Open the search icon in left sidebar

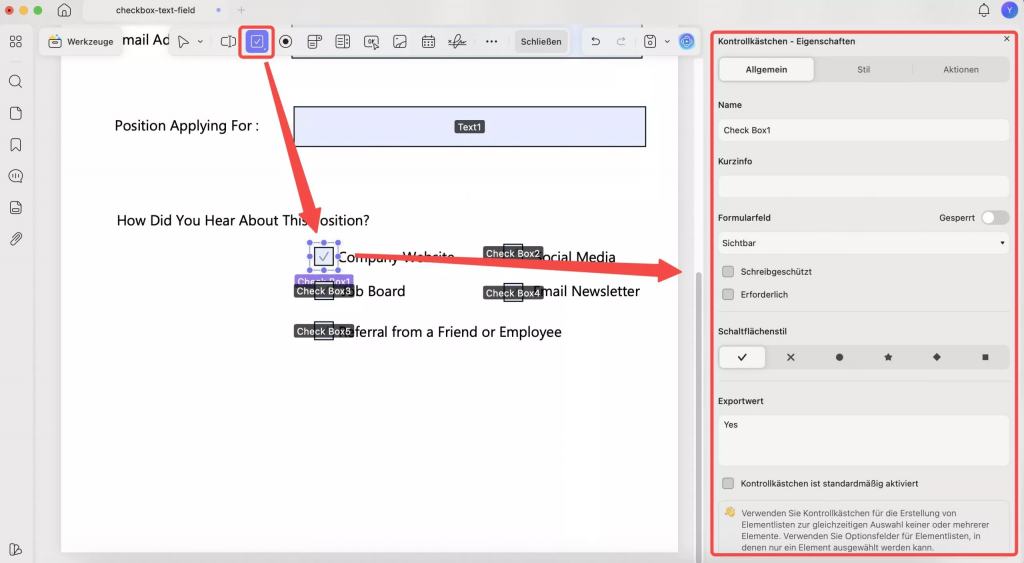coord(16,82)
